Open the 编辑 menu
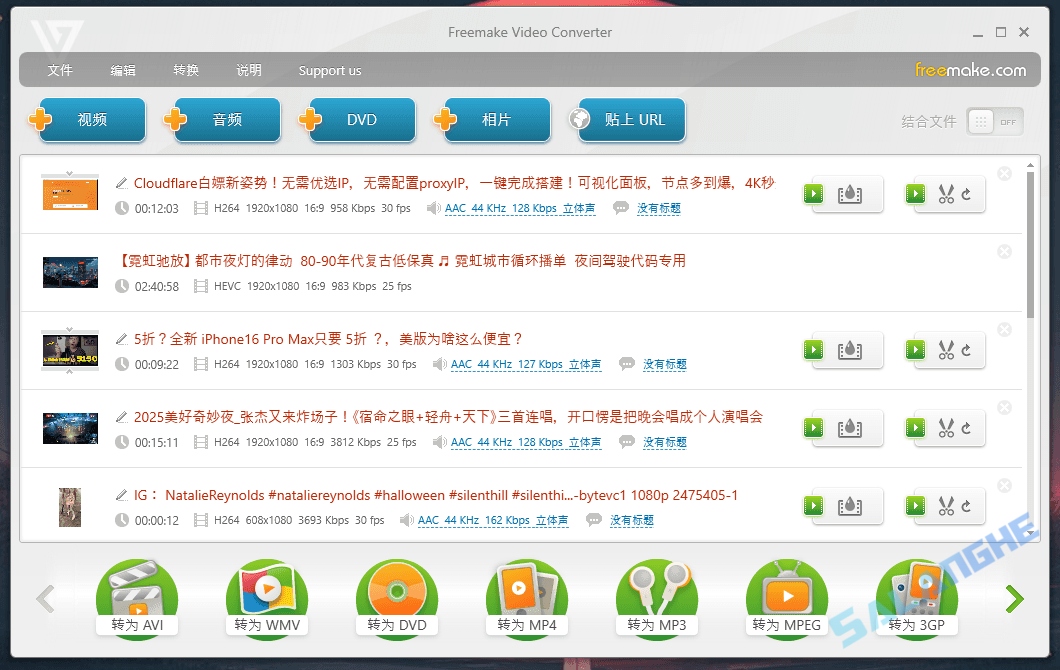Screen dimensions: 1060x670 tap(122, 71)
